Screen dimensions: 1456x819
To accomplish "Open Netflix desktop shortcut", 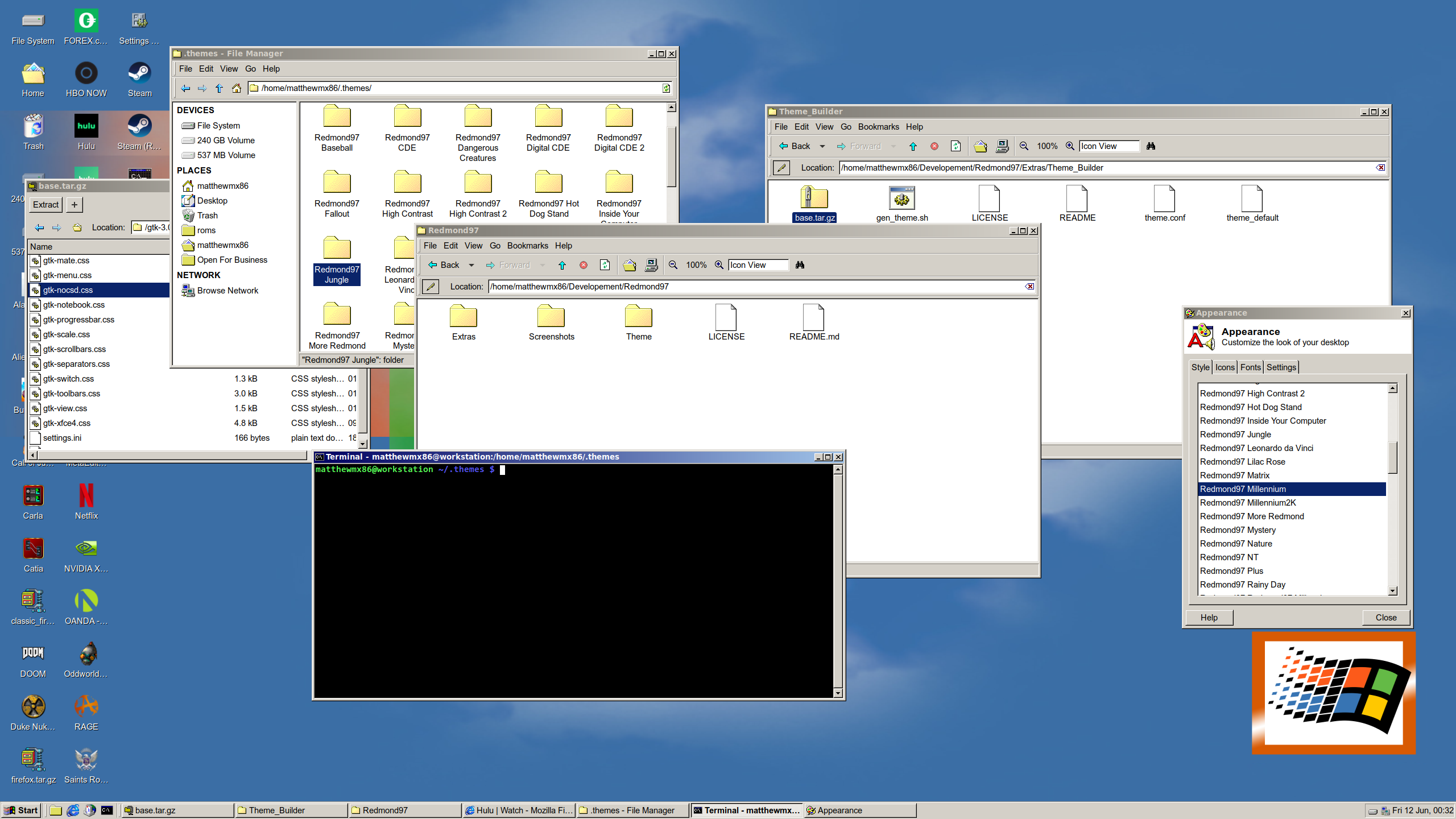I will pos(86,502).
